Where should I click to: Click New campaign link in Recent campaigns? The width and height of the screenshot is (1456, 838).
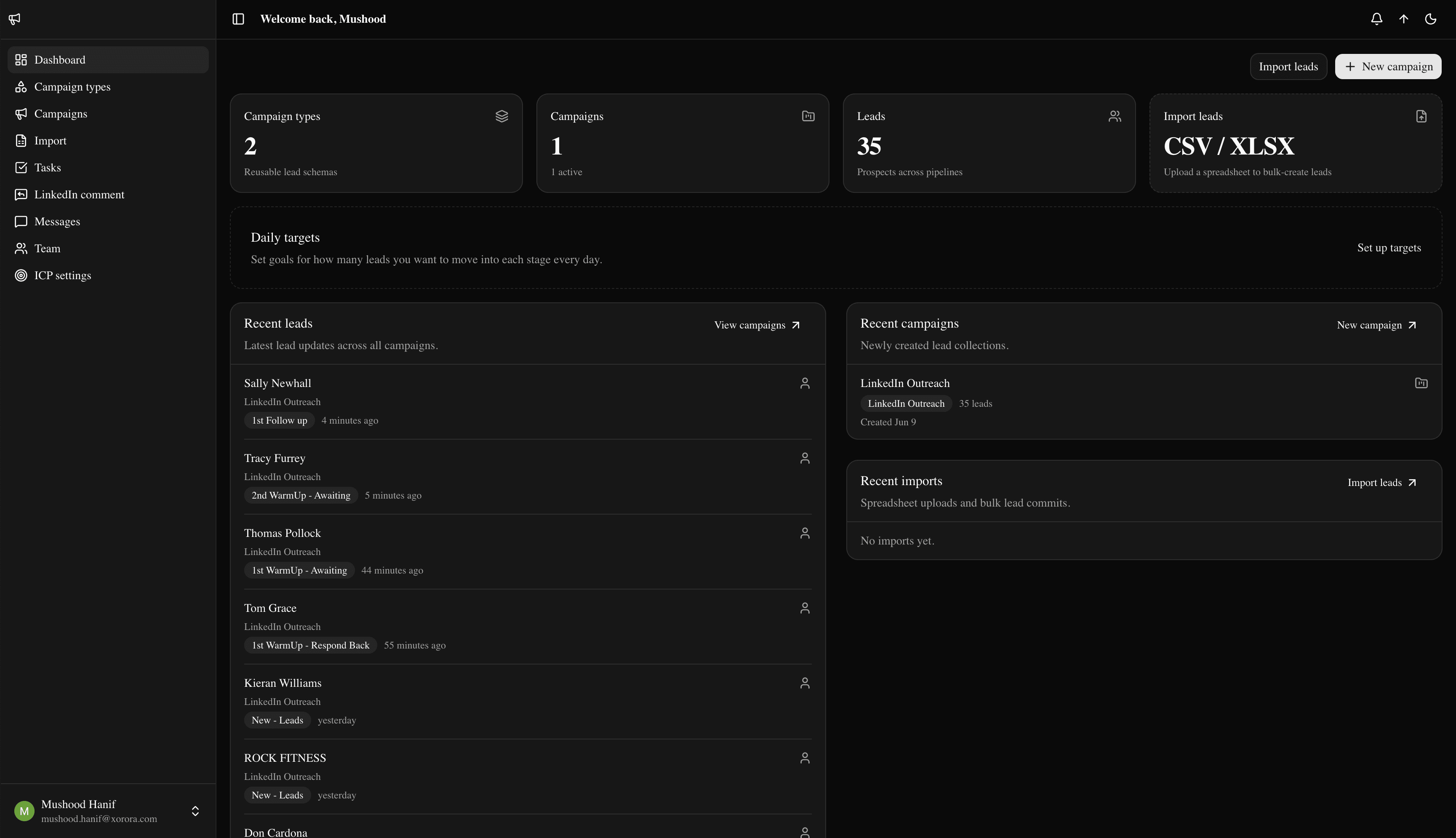point(1376,325)
